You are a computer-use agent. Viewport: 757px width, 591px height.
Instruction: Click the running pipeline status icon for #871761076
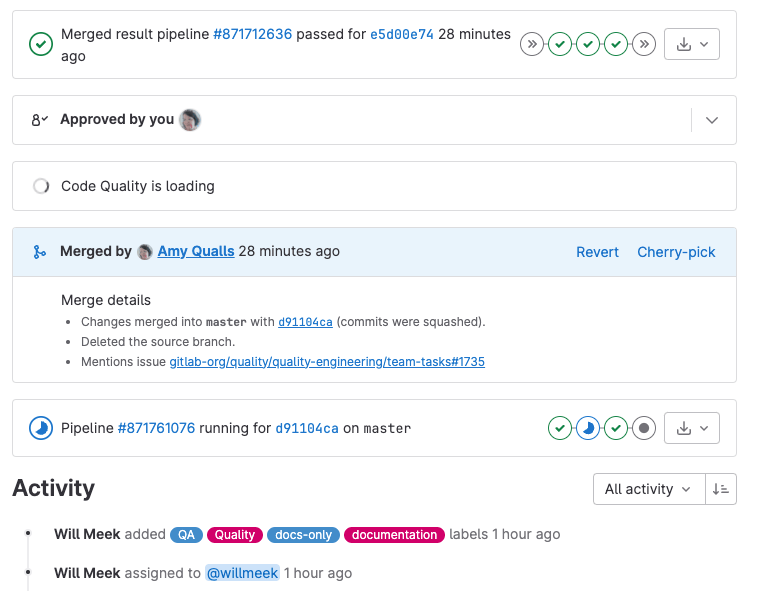[x=41, y=428]
